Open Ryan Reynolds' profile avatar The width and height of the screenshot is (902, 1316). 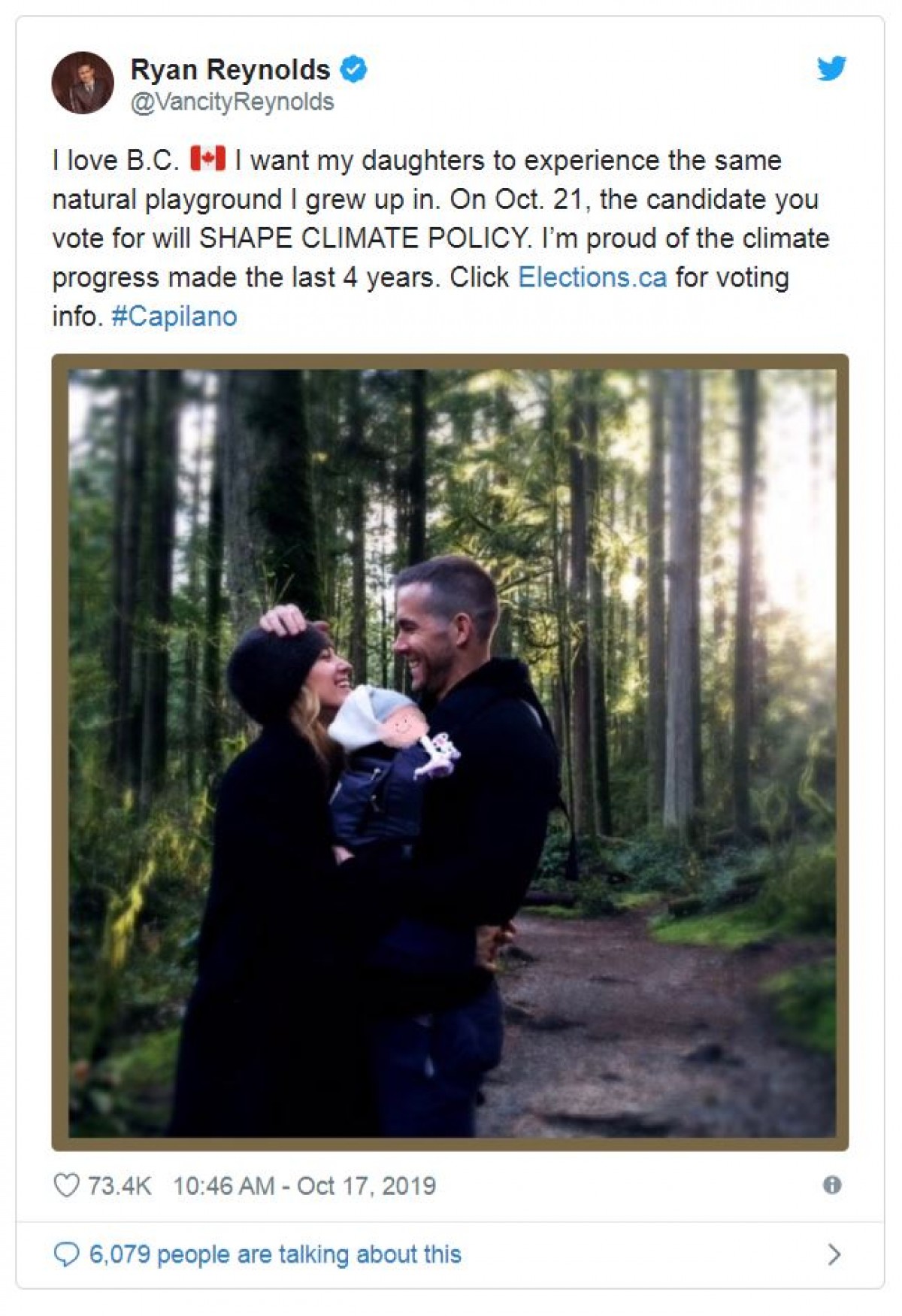83,83
